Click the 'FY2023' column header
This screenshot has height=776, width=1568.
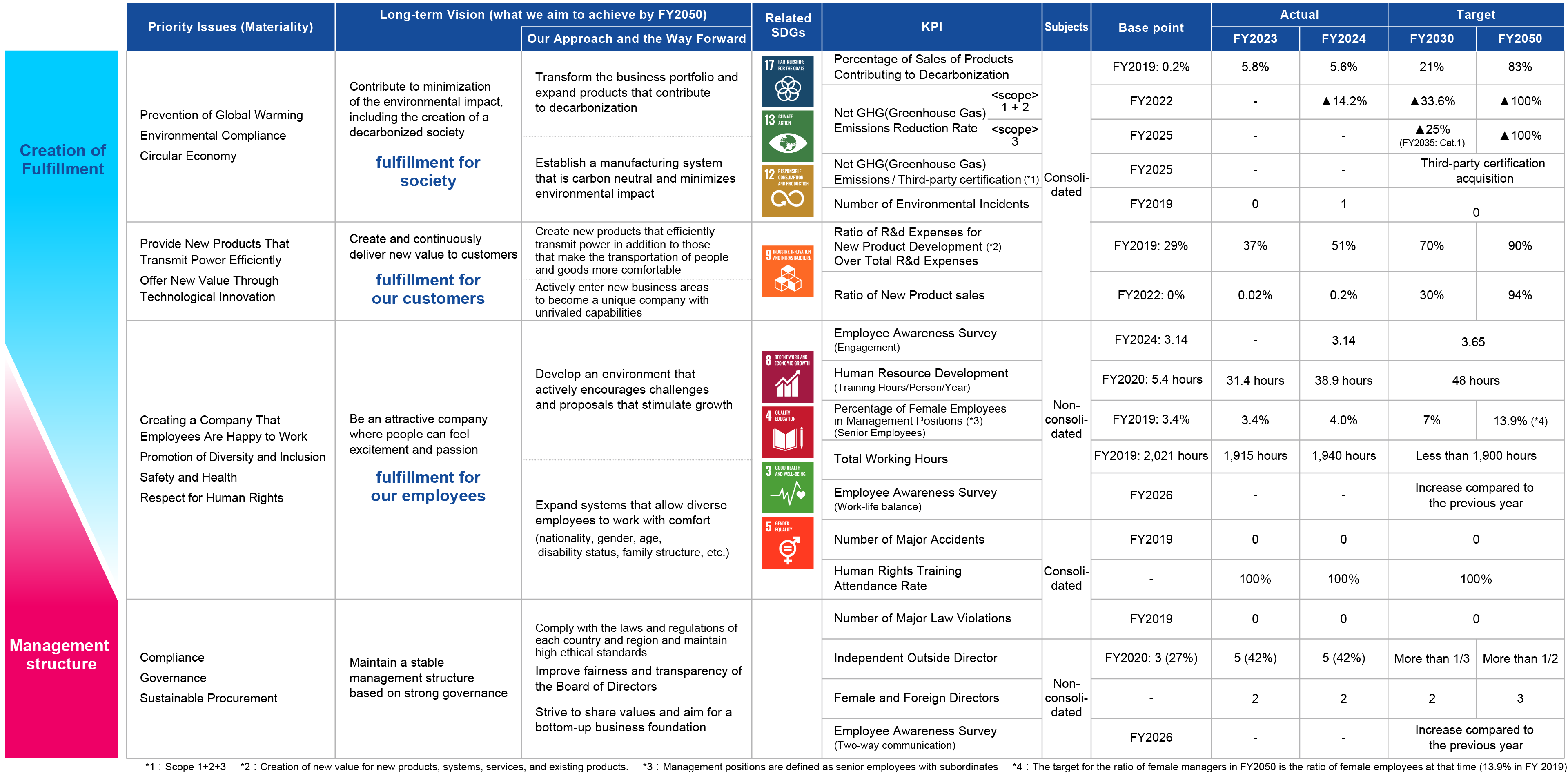click(x=1255, y=39)
